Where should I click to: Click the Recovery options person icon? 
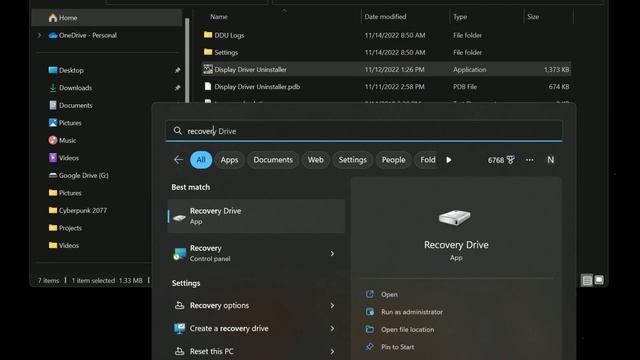[179, 305]
